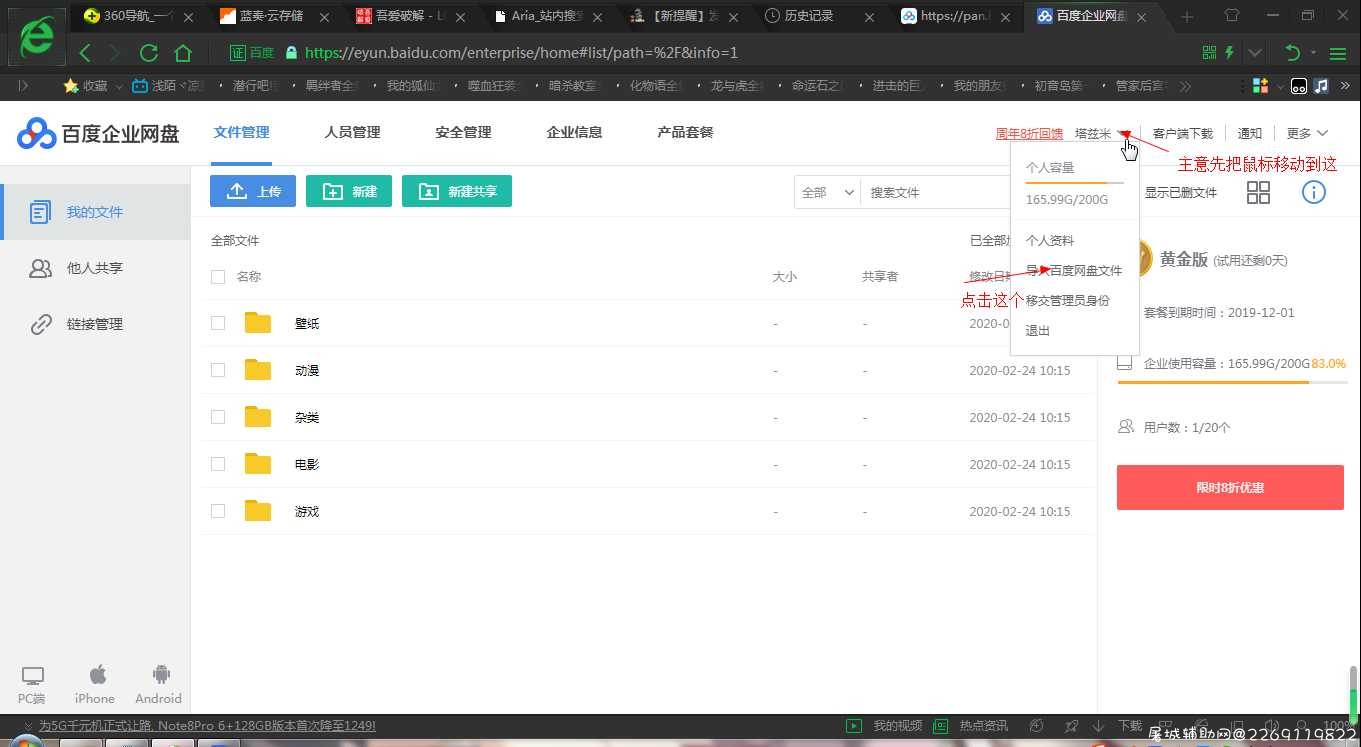Screen dimensions: 1361x747
Task: Choose 退出 from user menu
Action: click(x=1038, y=331)
